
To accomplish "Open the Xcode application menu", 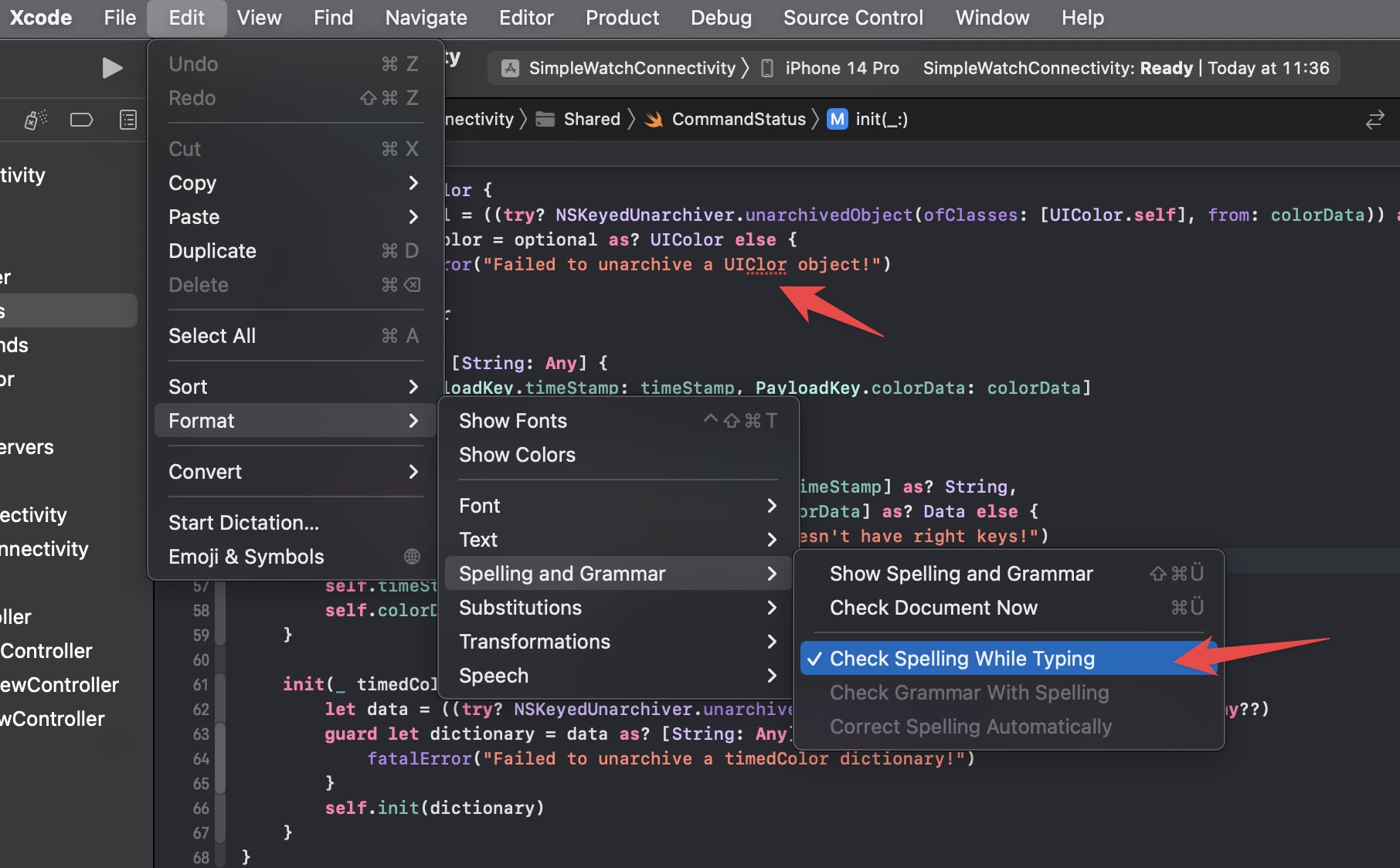I will click(x=40, y=17).
